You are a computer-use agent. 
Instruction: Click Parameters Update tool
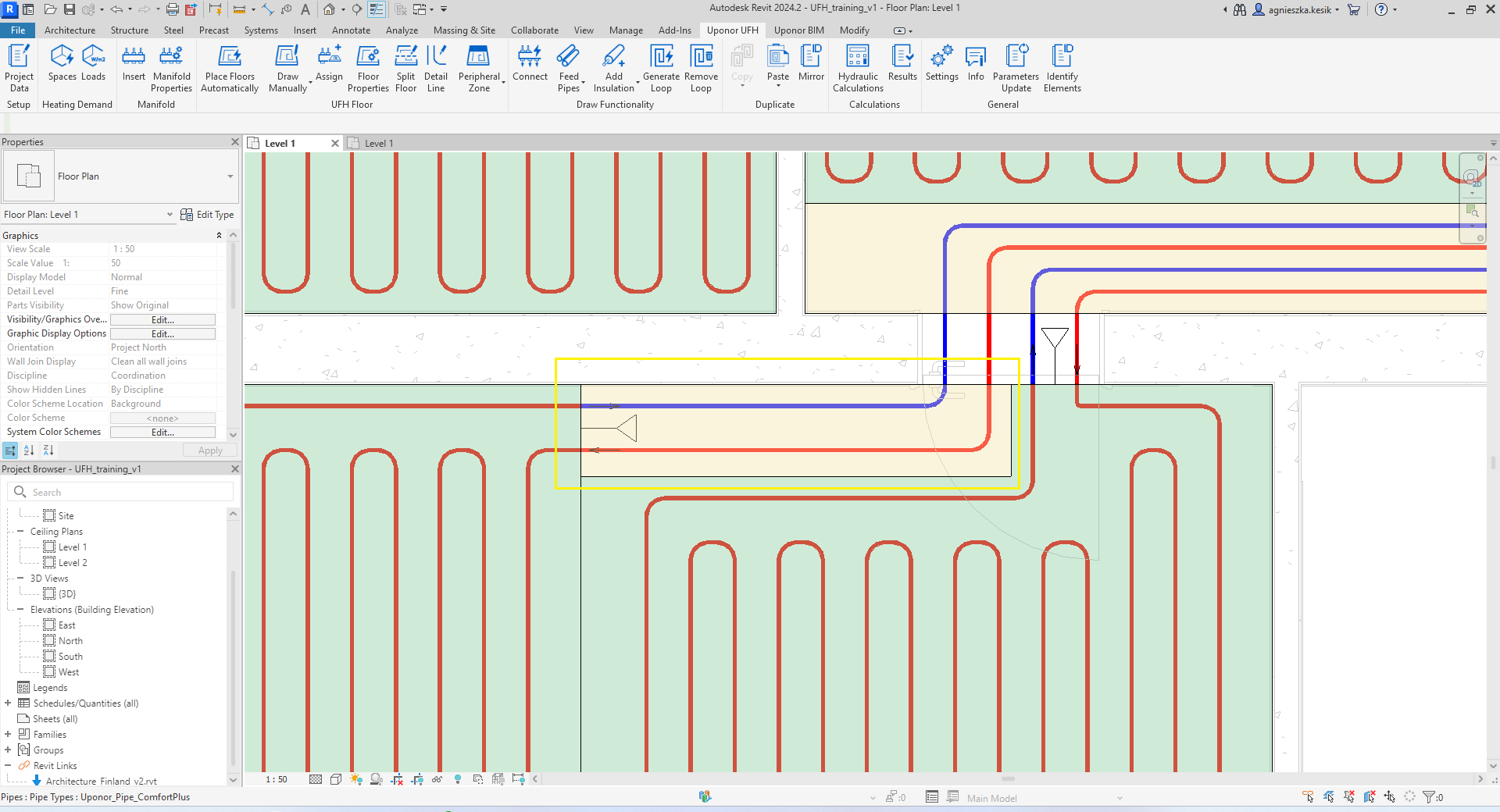[1016, 68]
